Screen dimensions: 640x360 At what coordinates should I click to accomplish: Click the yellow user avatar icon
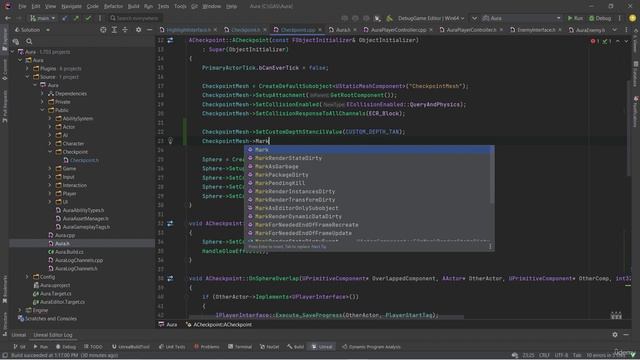tap(633, 18)
